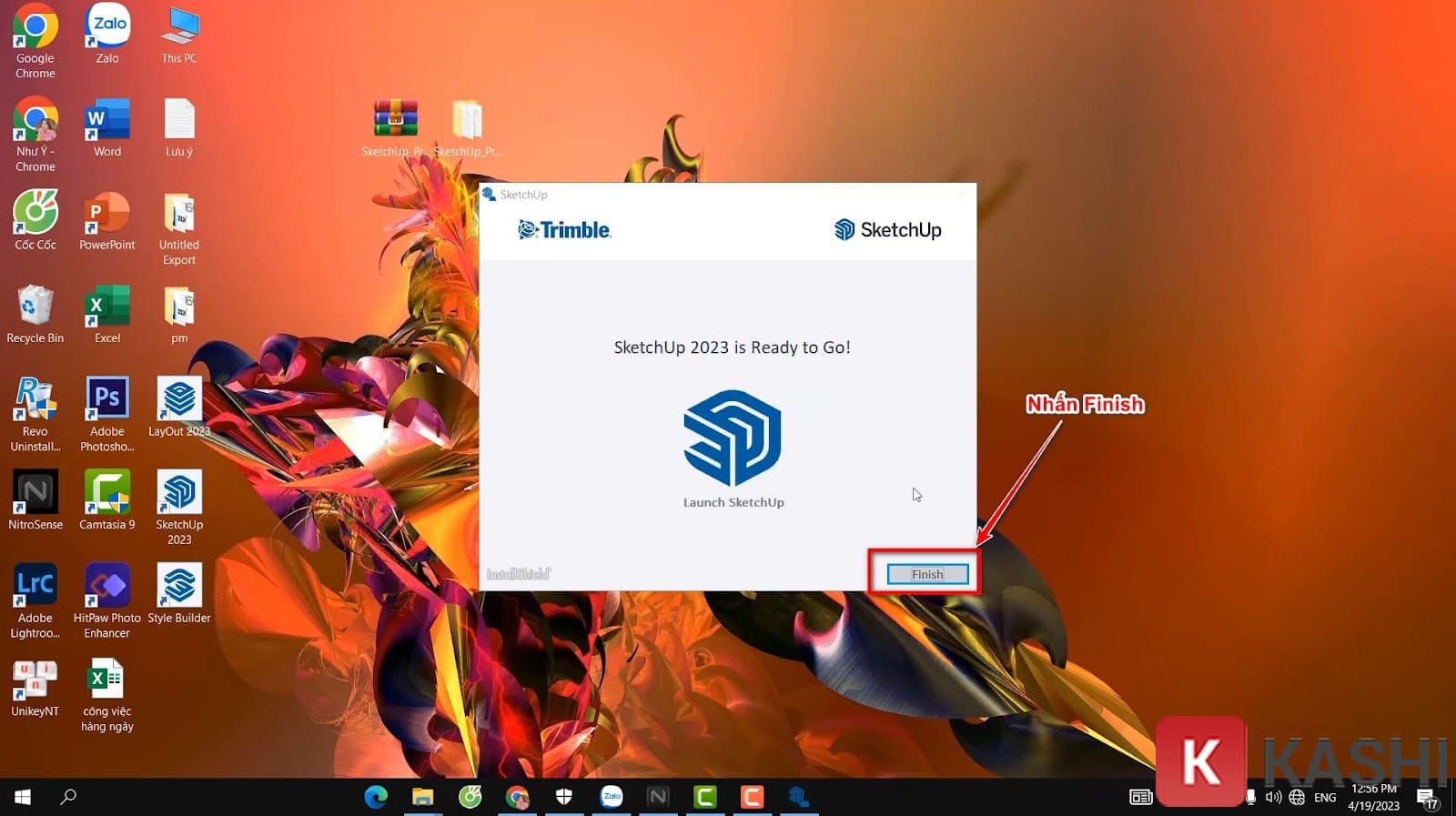1456x816 pixels.
Task: Open the notification center in the system tray
Action: [1426, 798]
